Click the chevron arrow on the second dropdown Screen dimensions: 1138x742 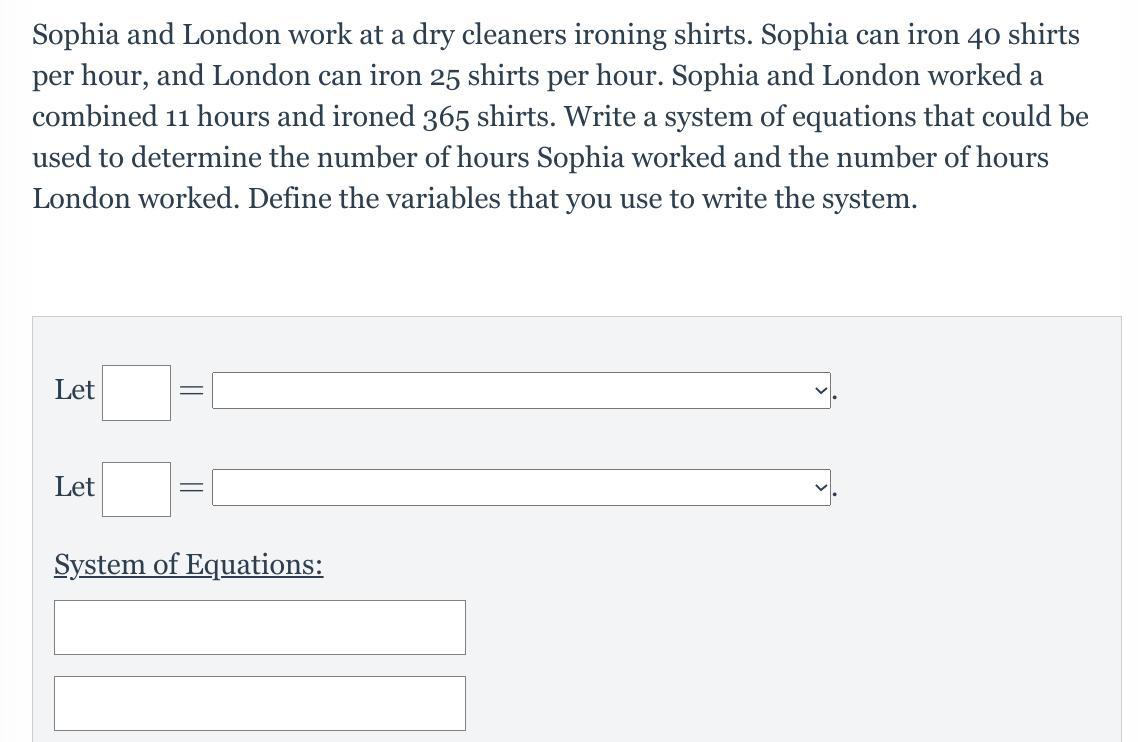pyautogui.click(x=820, y=488)
